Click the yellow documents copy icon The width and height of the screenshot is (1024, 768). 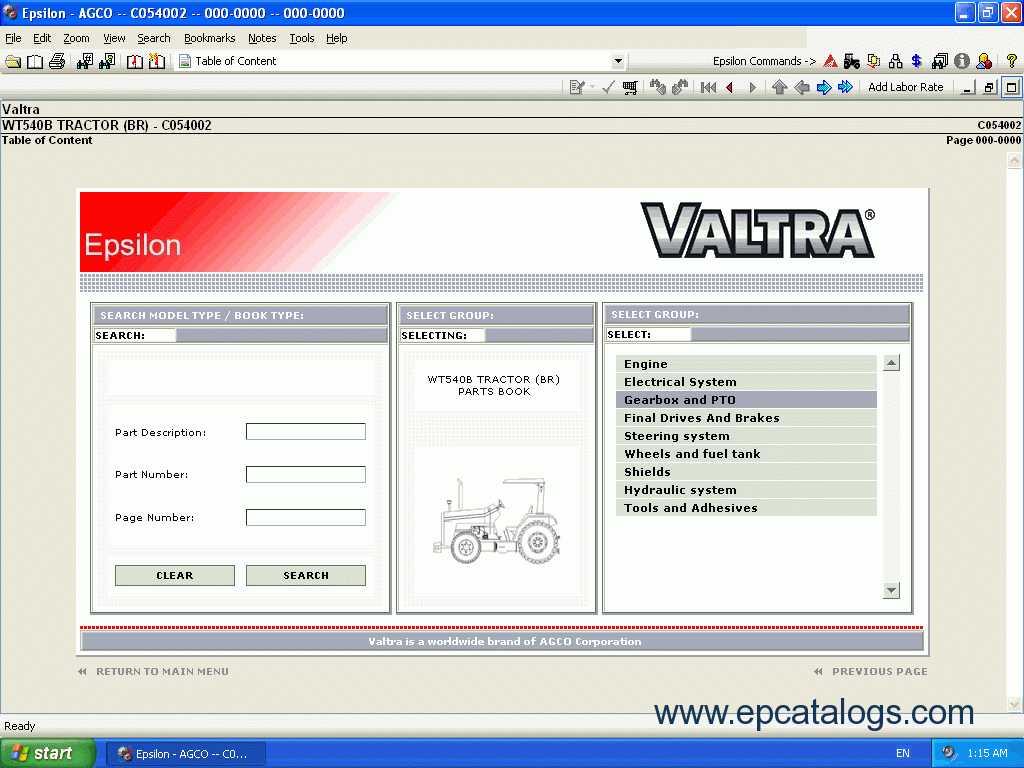(873, 61)
